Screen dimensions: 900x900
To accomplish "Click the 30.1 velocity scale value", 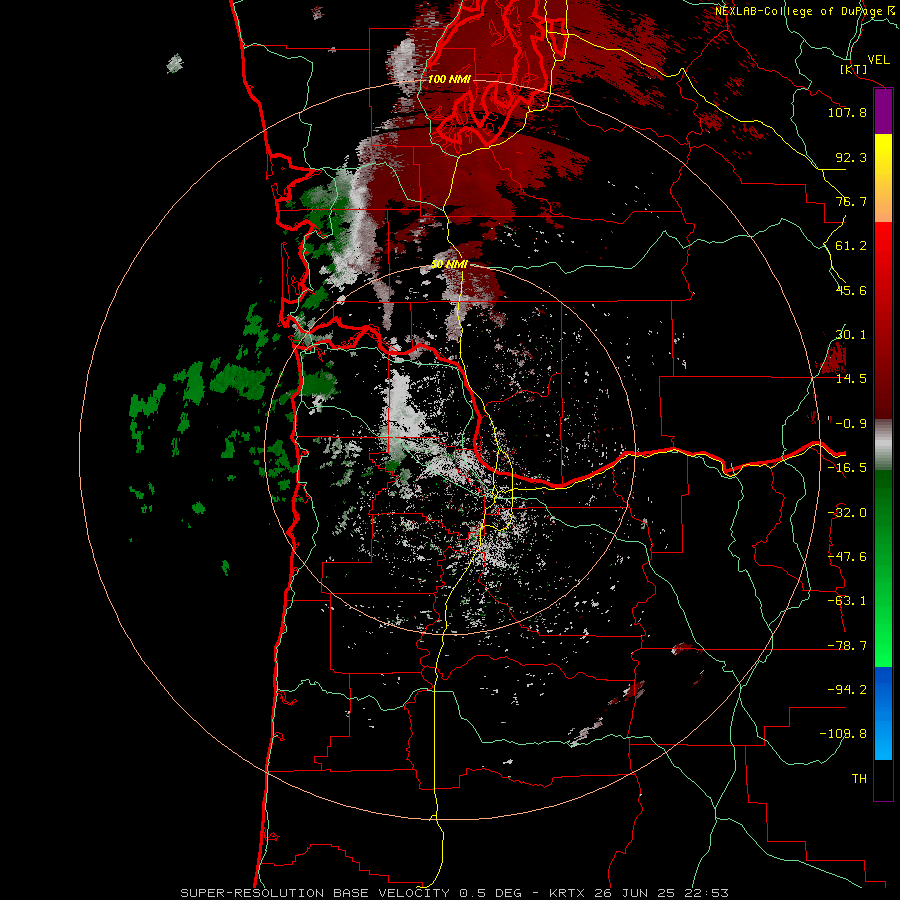I will [851, 335].
